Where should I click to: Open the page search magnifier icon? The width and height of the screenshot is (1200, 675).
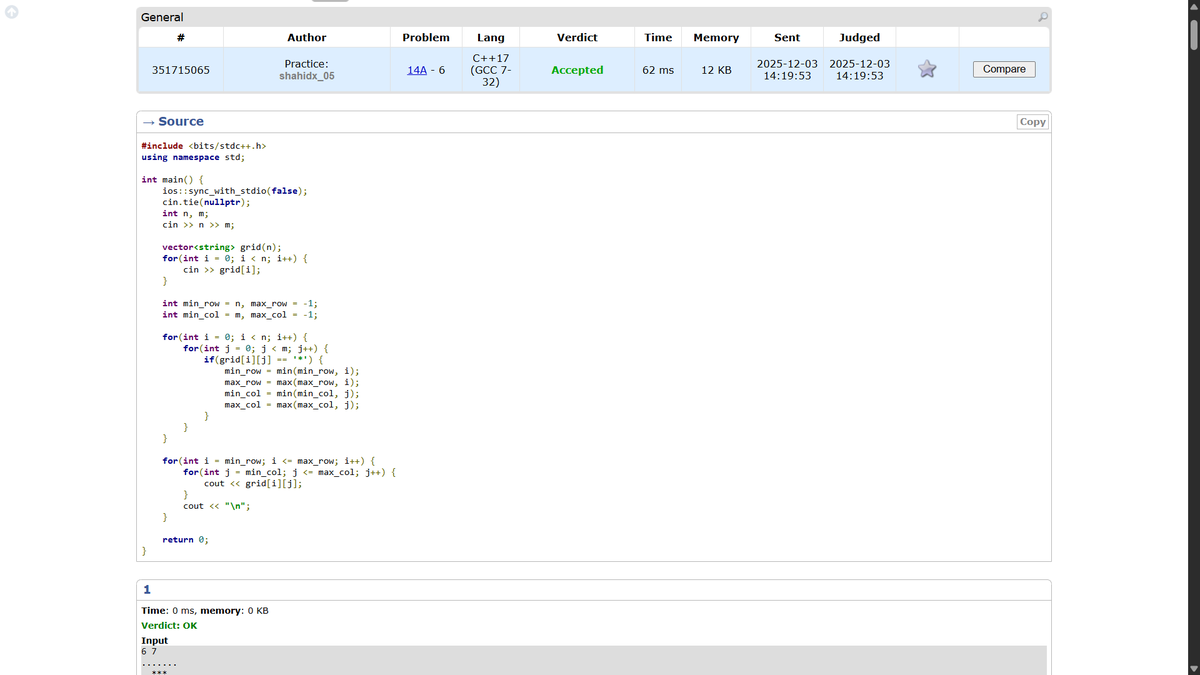click(x=1044, y=17)
